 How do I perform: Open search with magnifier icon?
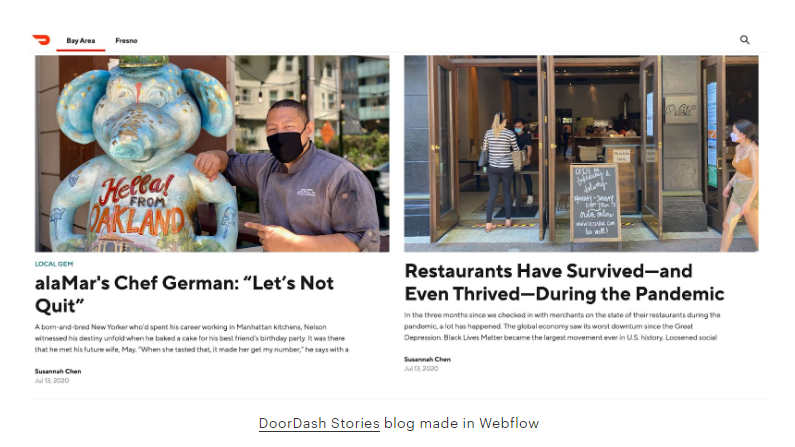(744, 40)
